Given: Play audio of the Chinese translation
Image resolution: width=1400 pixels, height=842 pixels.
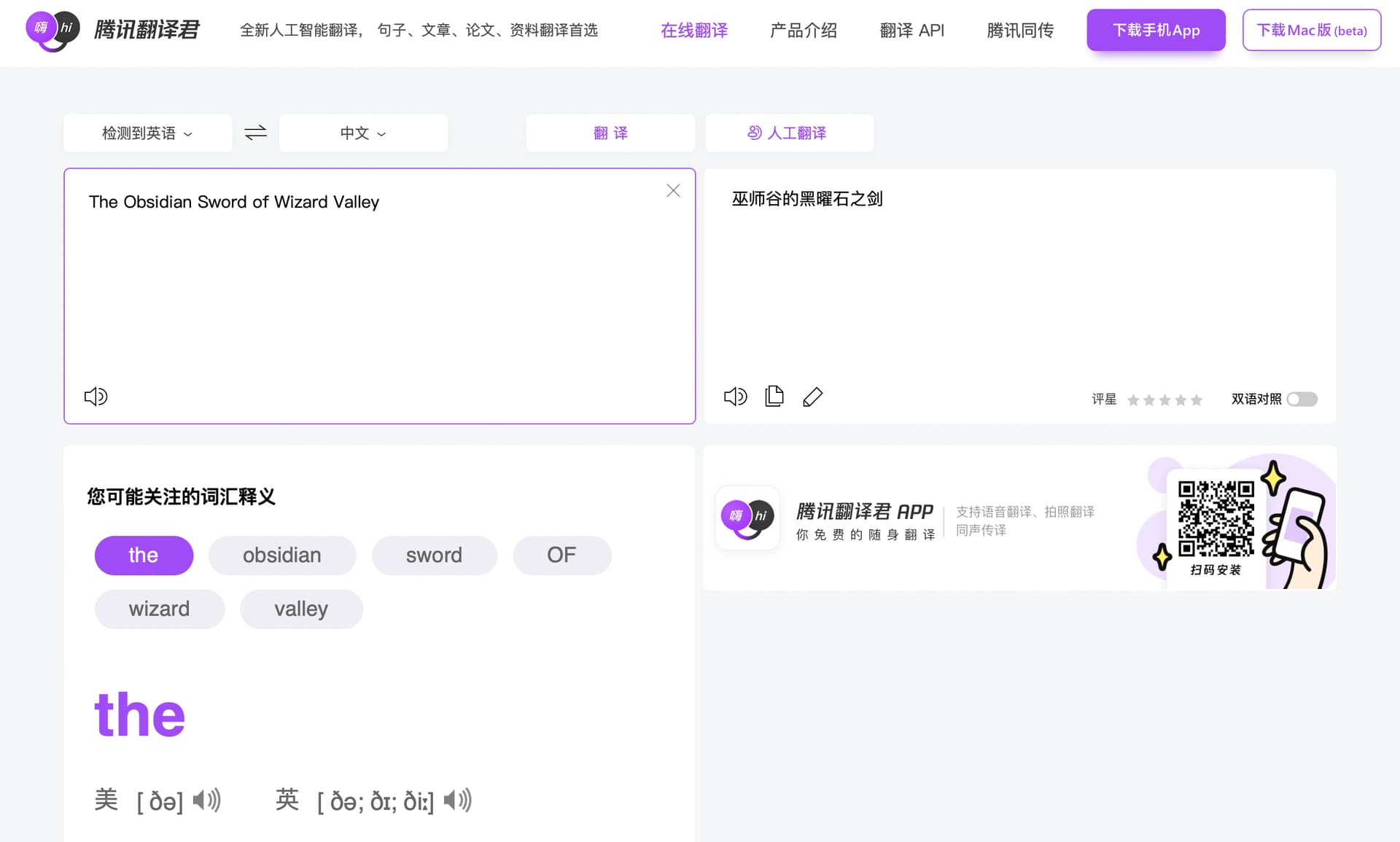Looking at the screenshot, I should (x=735, y=396).
